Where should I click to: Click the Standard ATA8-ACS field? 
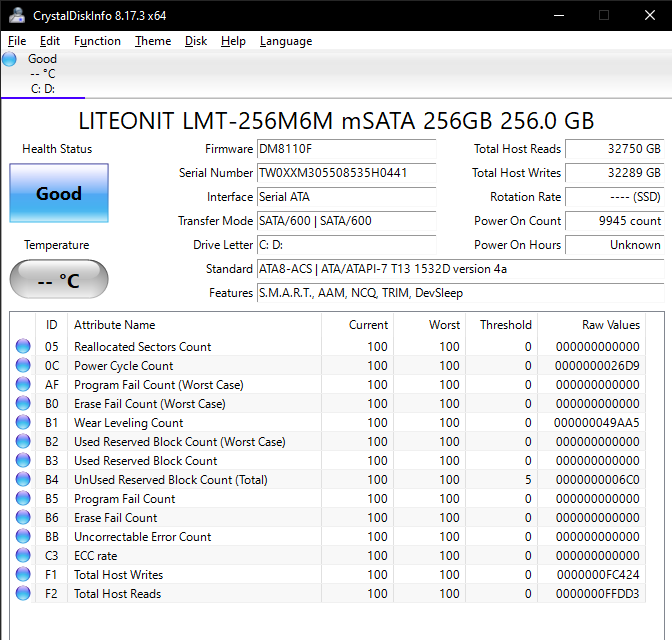tap(461, 269)
